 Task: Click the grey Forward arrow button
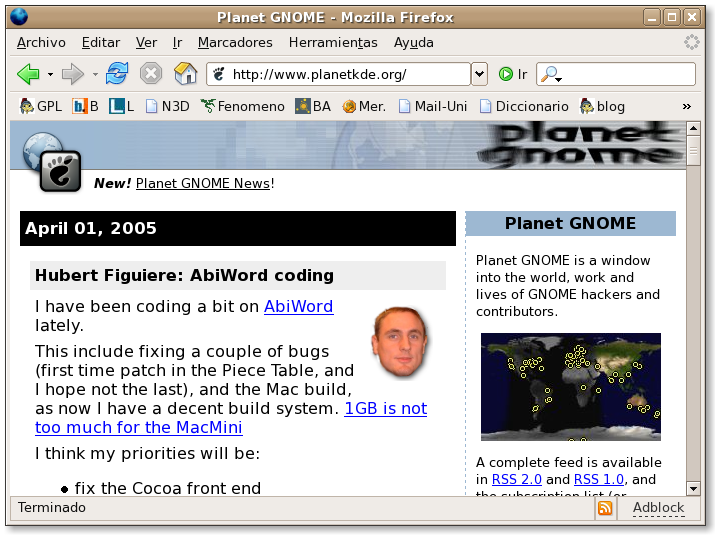(x=73, y=74)
